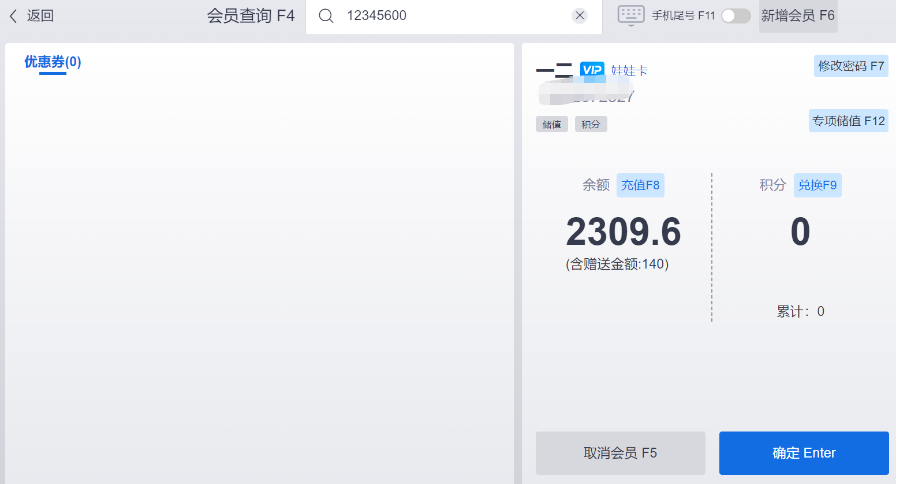Click into the member search input field
The height and width of the screenshot is (484, 898).
pos(450,16)
